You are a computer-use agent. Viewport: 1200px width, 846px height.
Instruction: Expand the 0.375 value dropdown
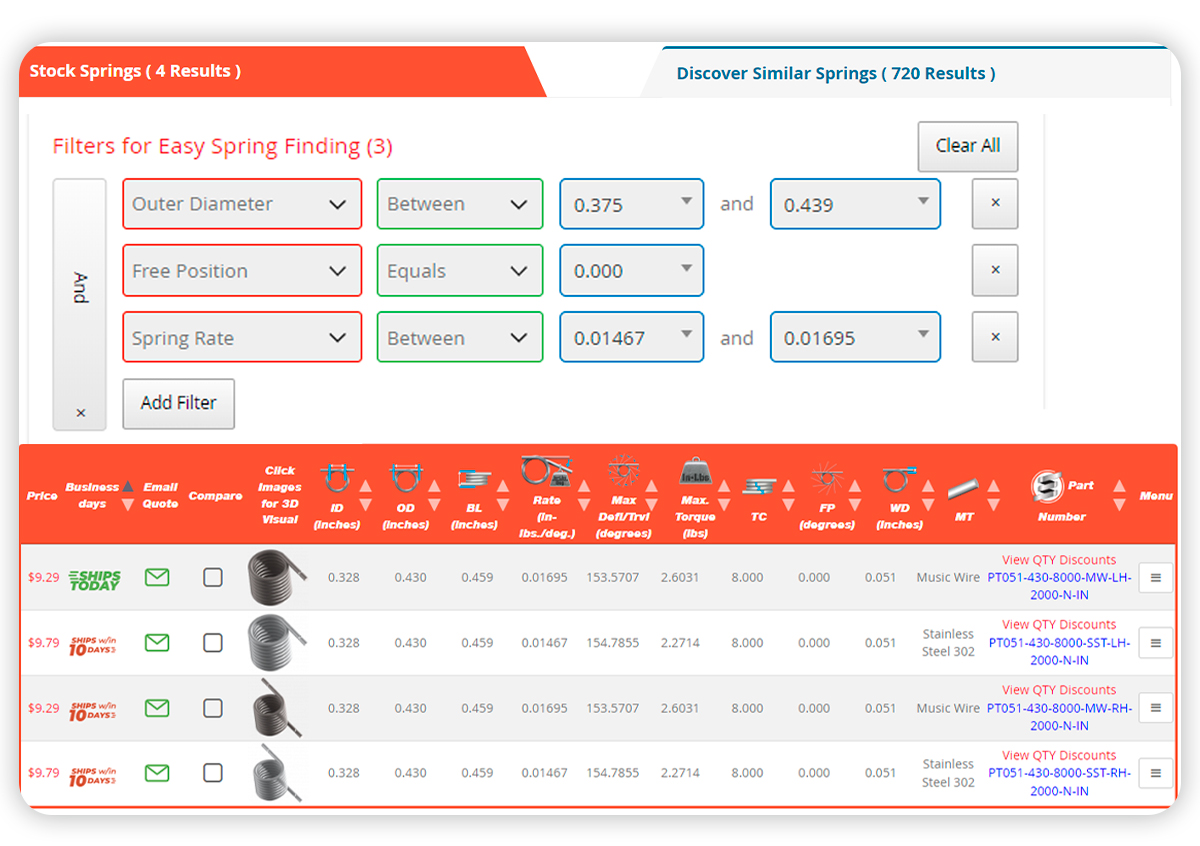click(x=631, y=203)
